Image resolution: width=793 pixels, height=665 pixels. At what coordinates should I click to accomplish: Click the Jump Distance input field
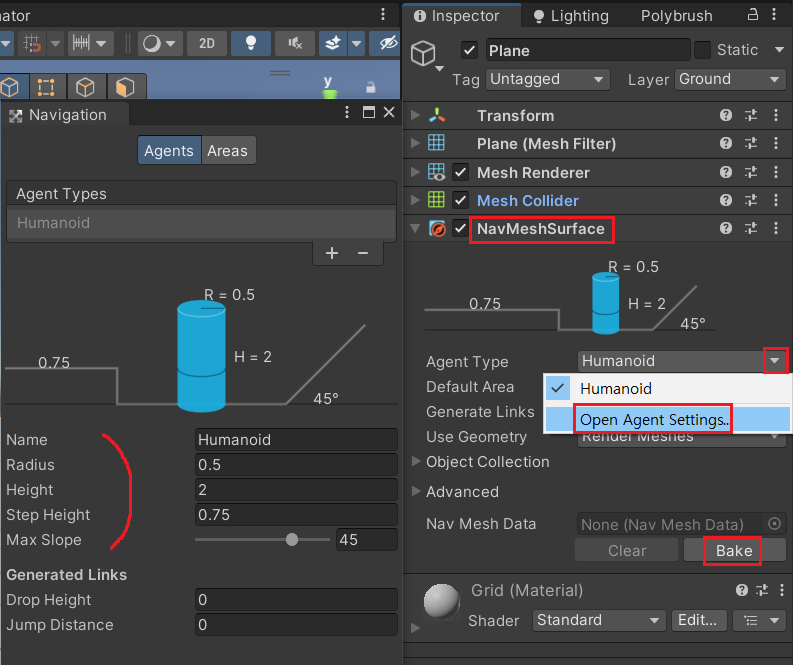point(296,625)
